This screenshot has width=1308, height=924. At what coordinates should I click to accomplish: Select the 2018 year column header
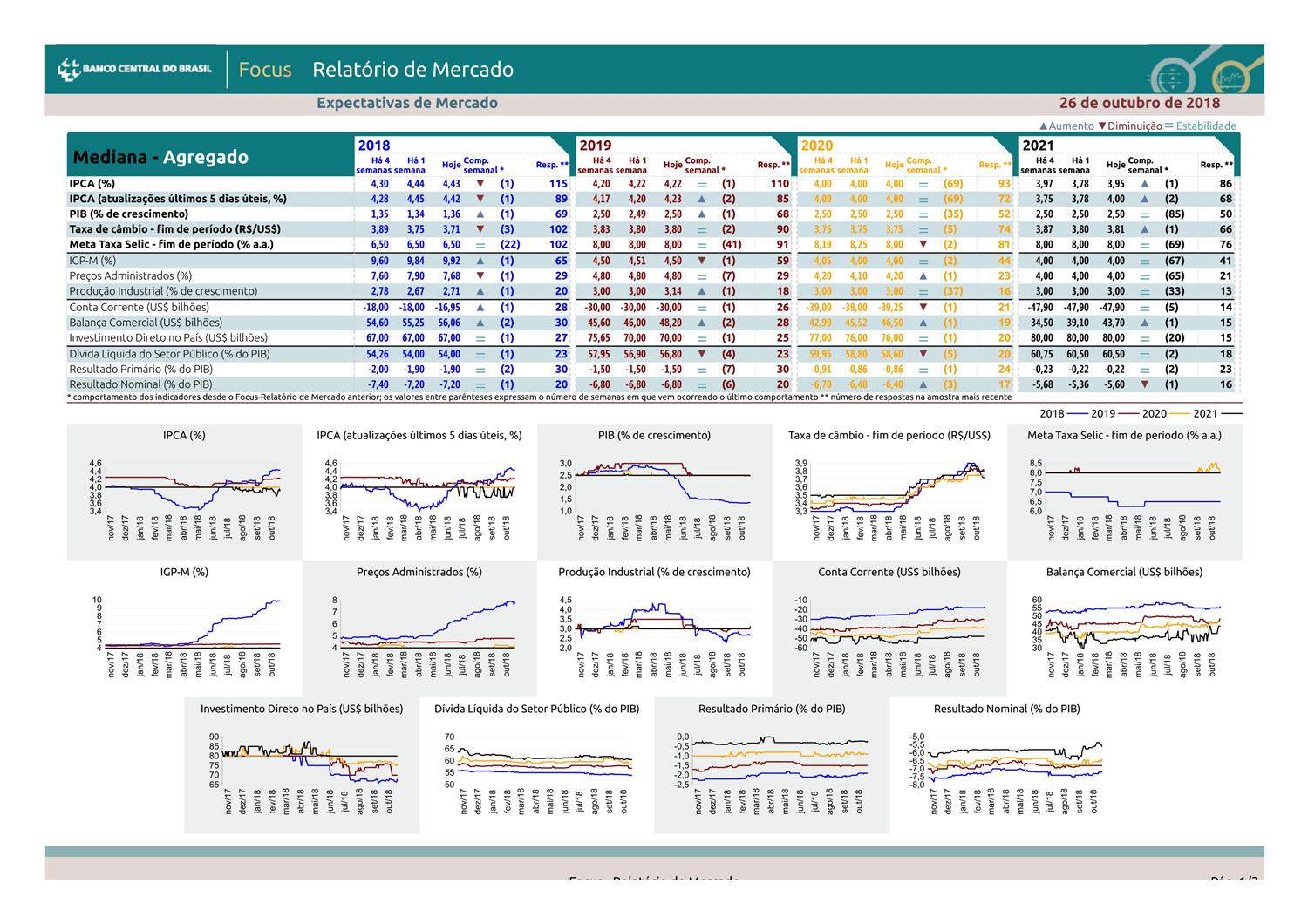pos(373,146)
